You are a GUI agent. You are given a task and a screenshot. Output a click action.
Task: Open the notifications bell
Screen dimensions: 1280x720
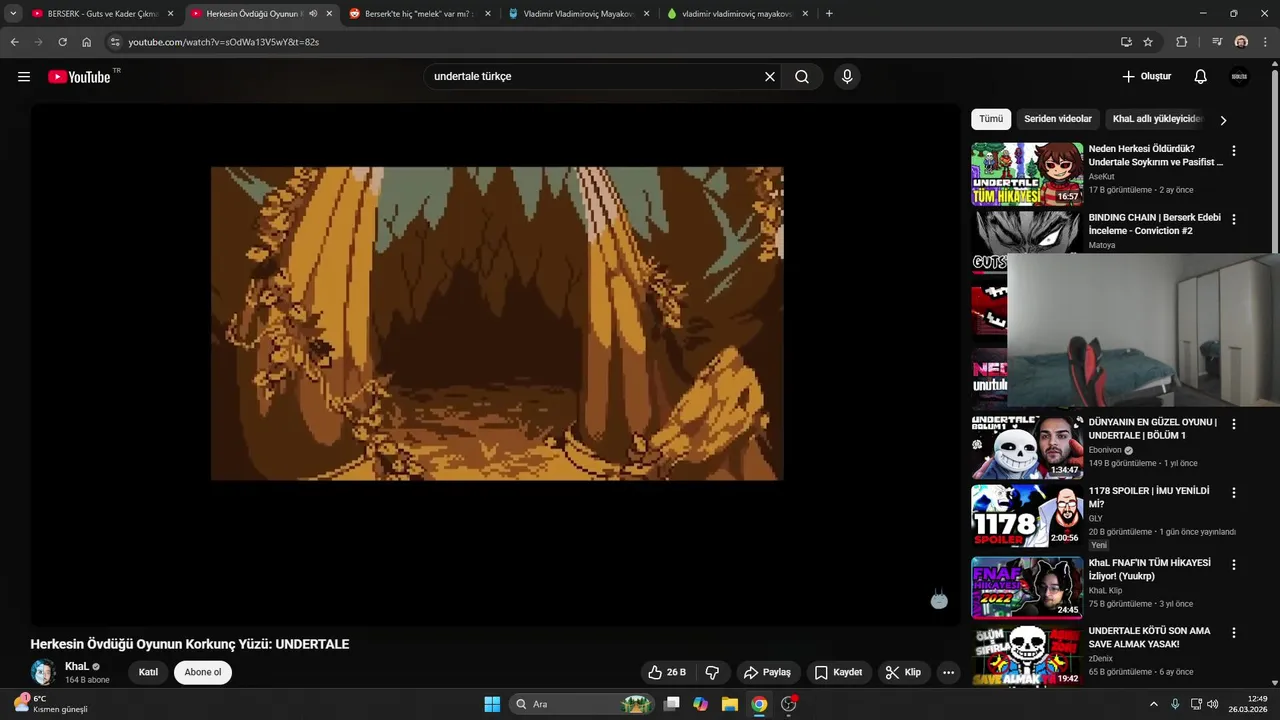1201,77
